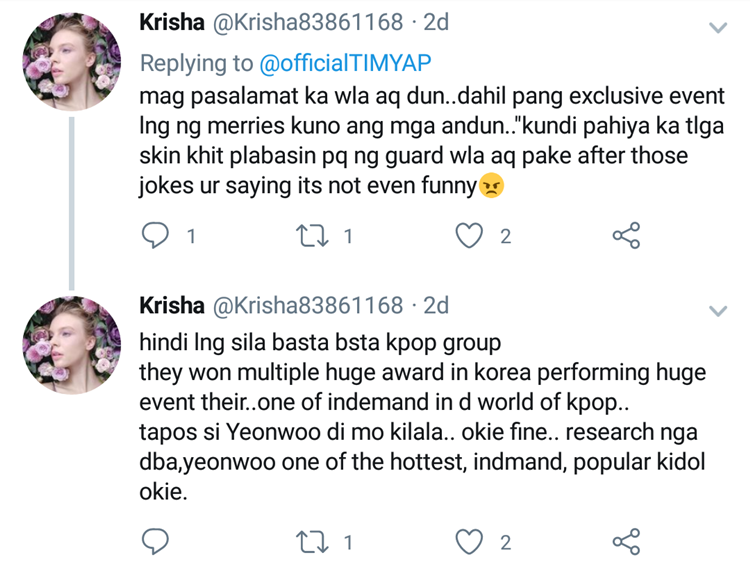
Task: Open Krisha's avatar on the top tweet
Action: (70, 55)
